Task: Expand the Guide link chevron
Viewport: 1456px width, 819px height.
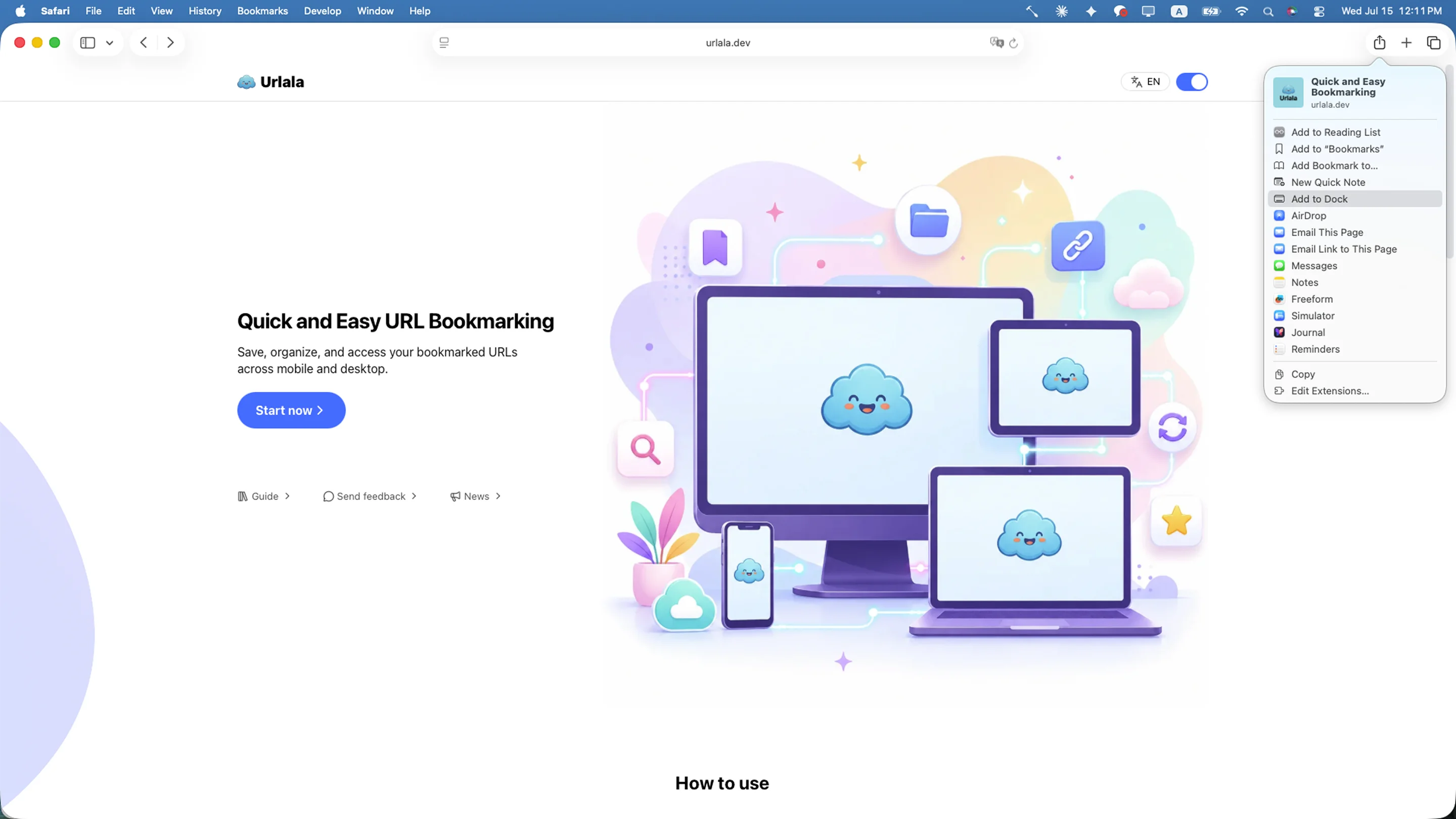Action: tap(287, 495)
